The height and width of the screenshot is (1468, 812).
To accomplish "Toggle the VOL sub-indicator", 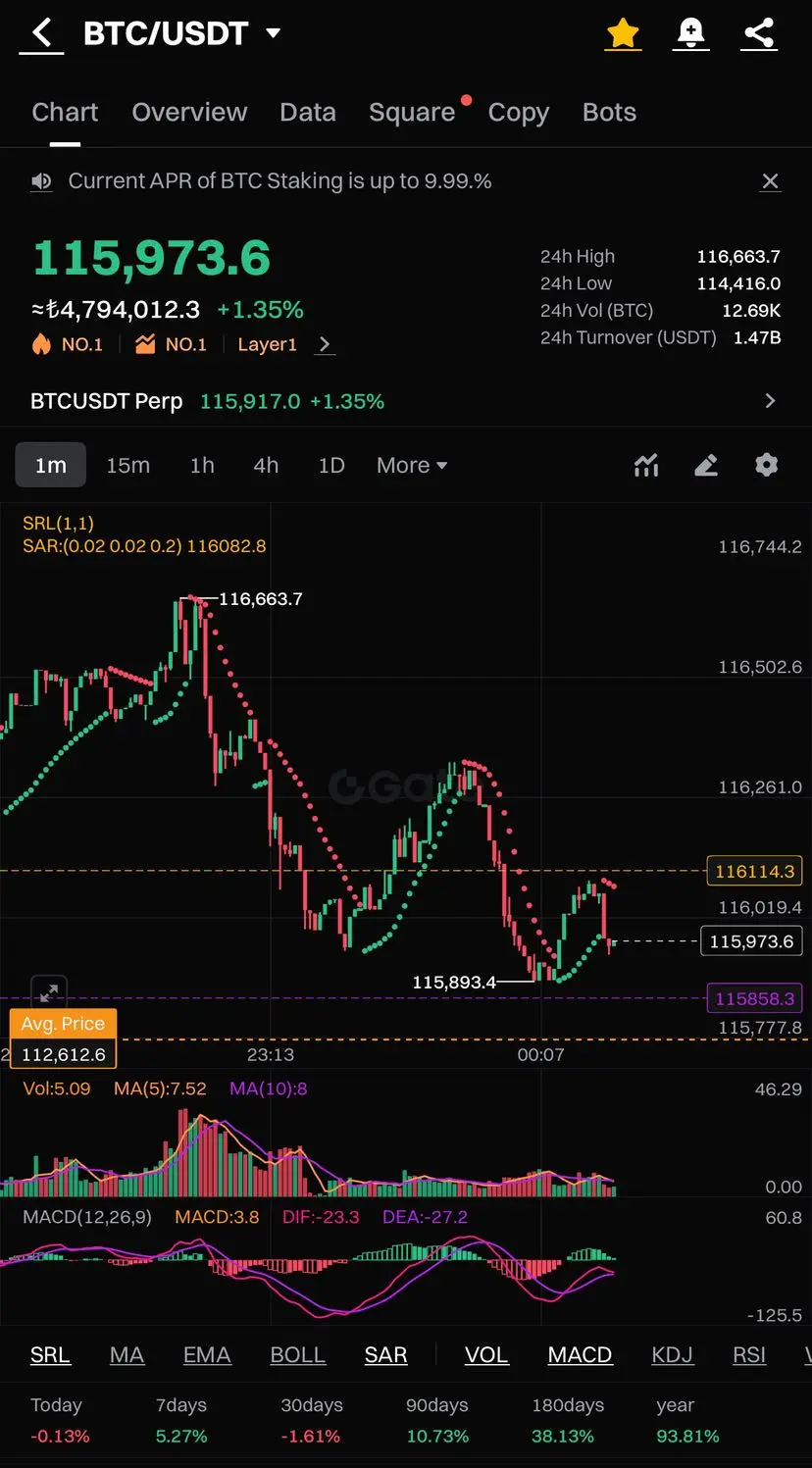I will coord(486,1355).
